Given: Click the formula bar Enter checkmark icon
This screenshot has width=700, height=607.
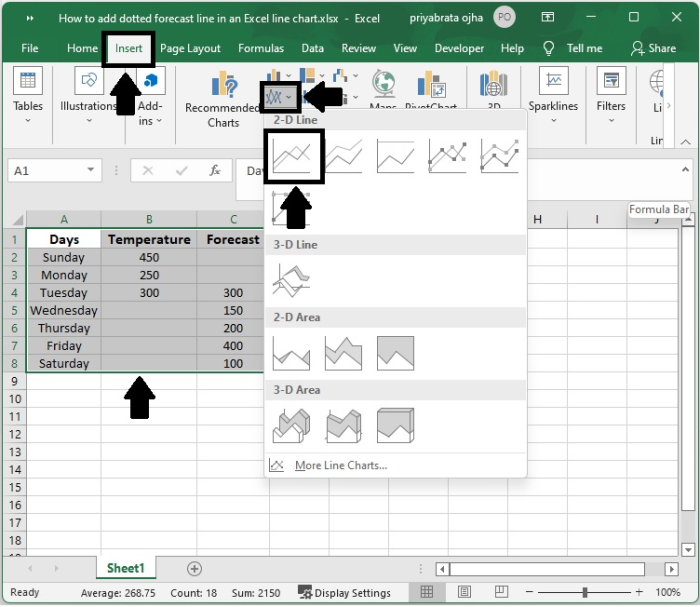Looking at the screenshot, I should [x=181, y=170].
